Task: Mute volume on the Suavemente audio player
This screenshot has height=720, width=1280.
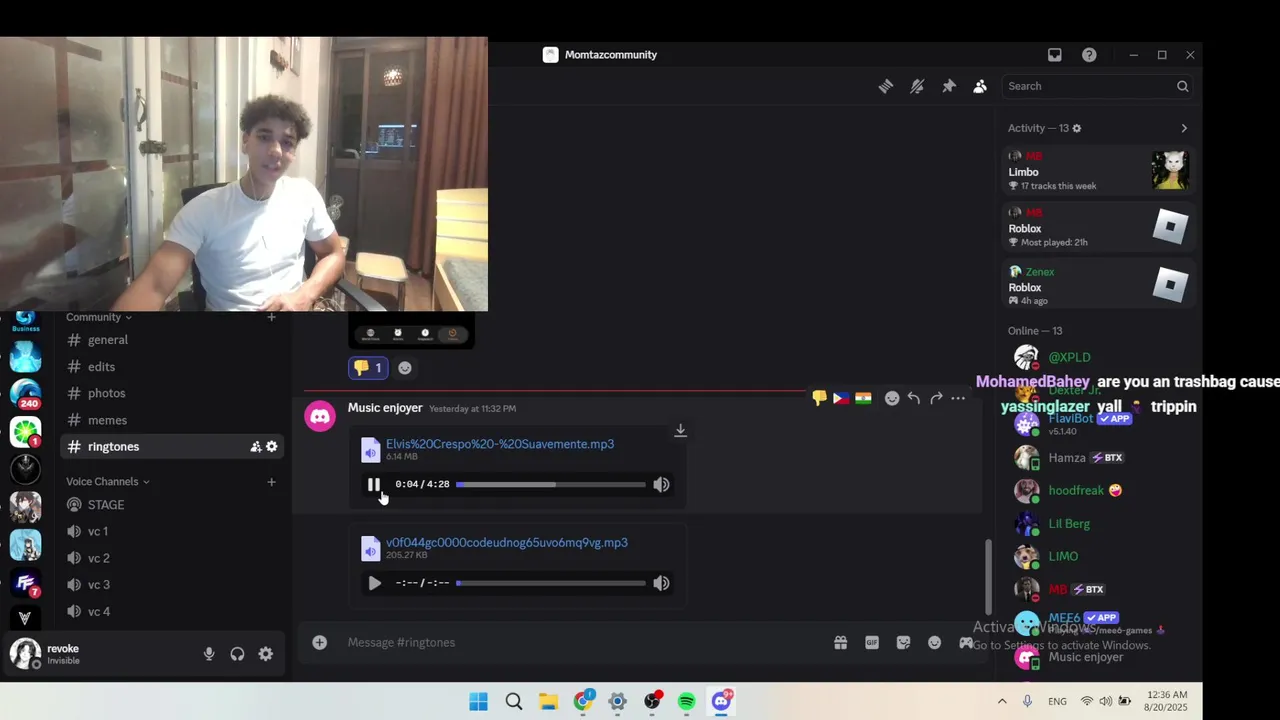Action: click(661, 484)
